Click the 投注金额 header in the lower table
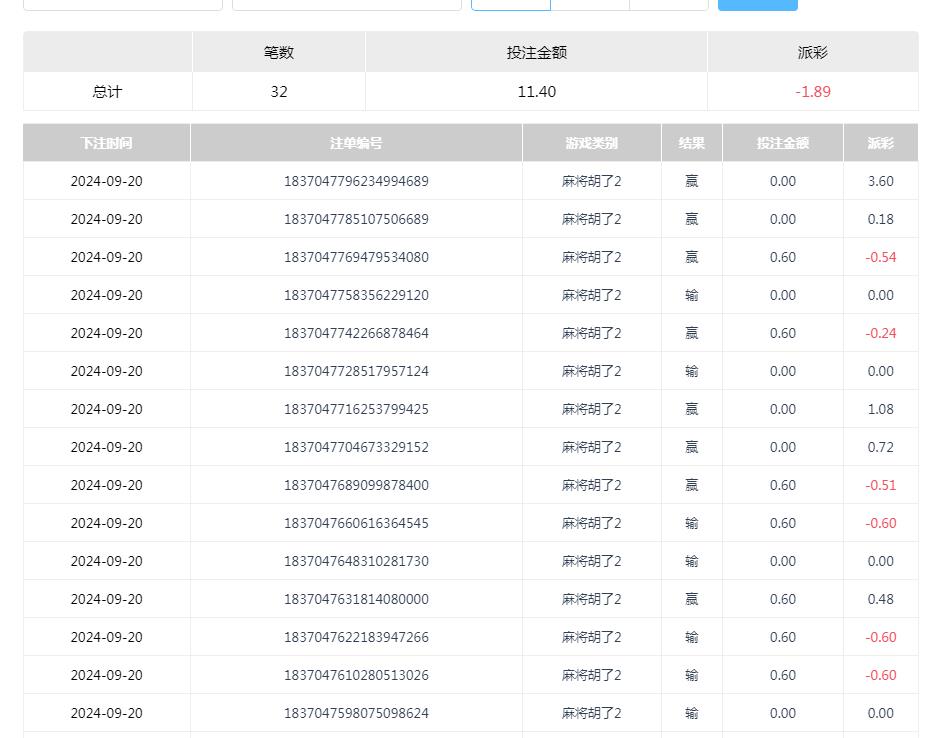The width and height of the screenshot is (949, 738). coord(782,143)
